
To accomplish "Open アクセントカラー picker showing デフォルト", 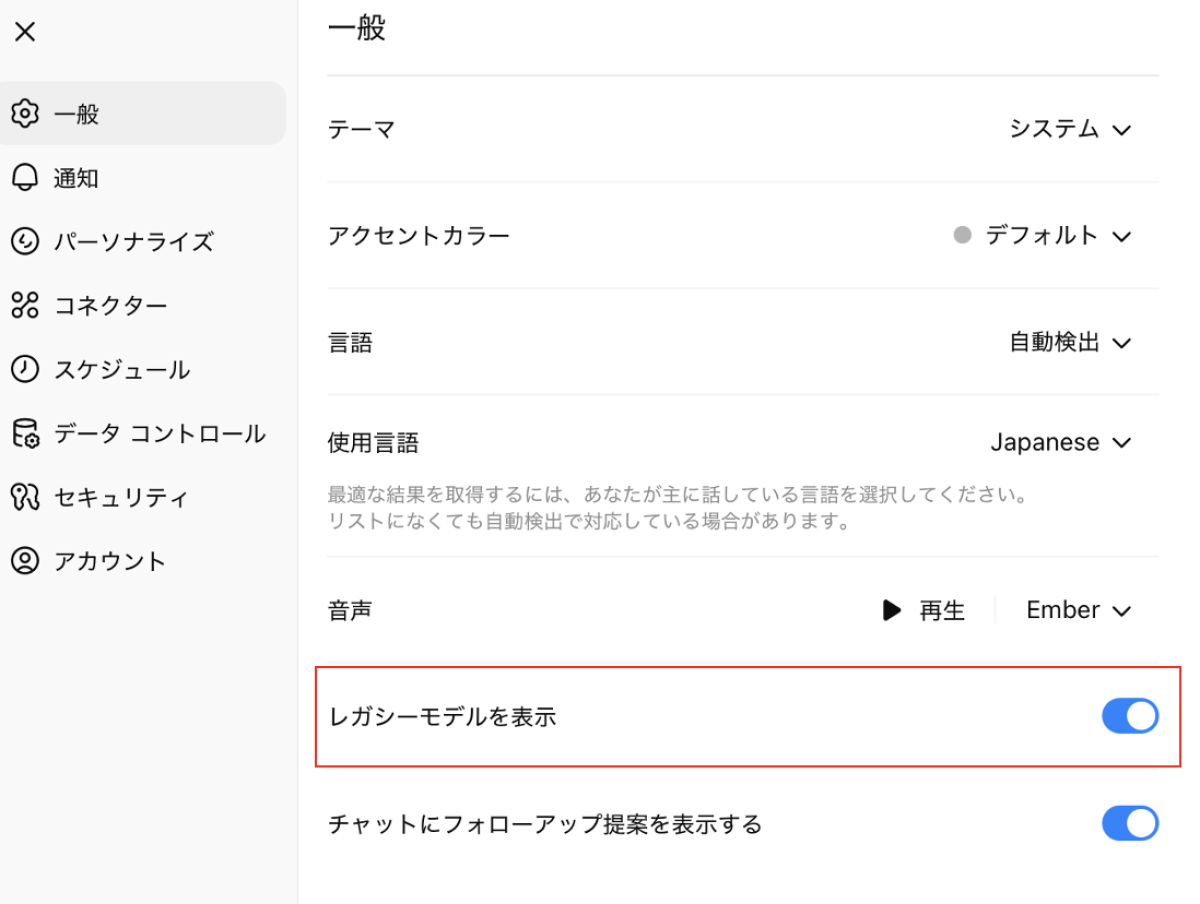I will [x=1043, y=236].
